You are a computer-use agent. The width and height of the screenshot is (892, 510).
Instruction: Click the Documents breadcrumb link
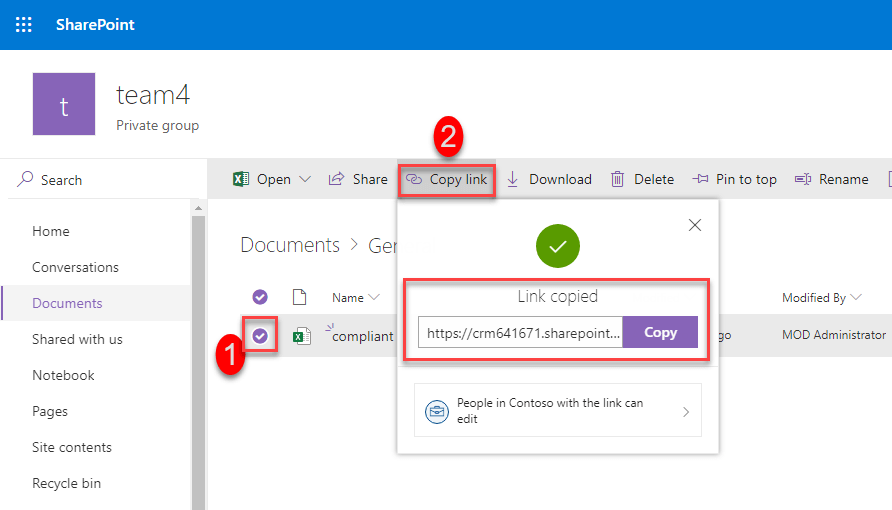pos(290,245)
